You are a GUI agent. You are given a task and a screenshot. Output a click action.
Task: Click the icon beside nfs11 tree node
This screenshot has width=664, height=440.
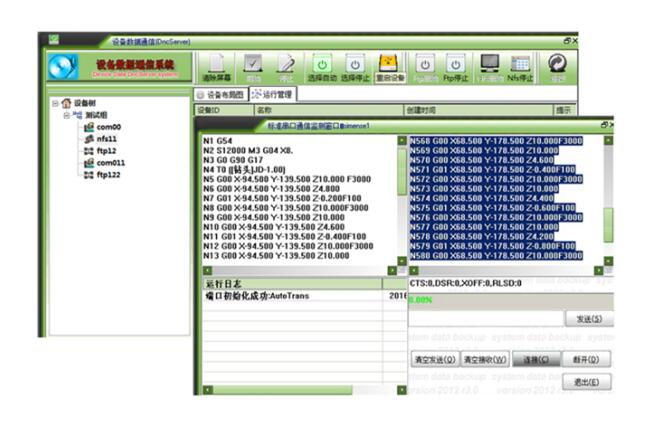click(89, 139)
